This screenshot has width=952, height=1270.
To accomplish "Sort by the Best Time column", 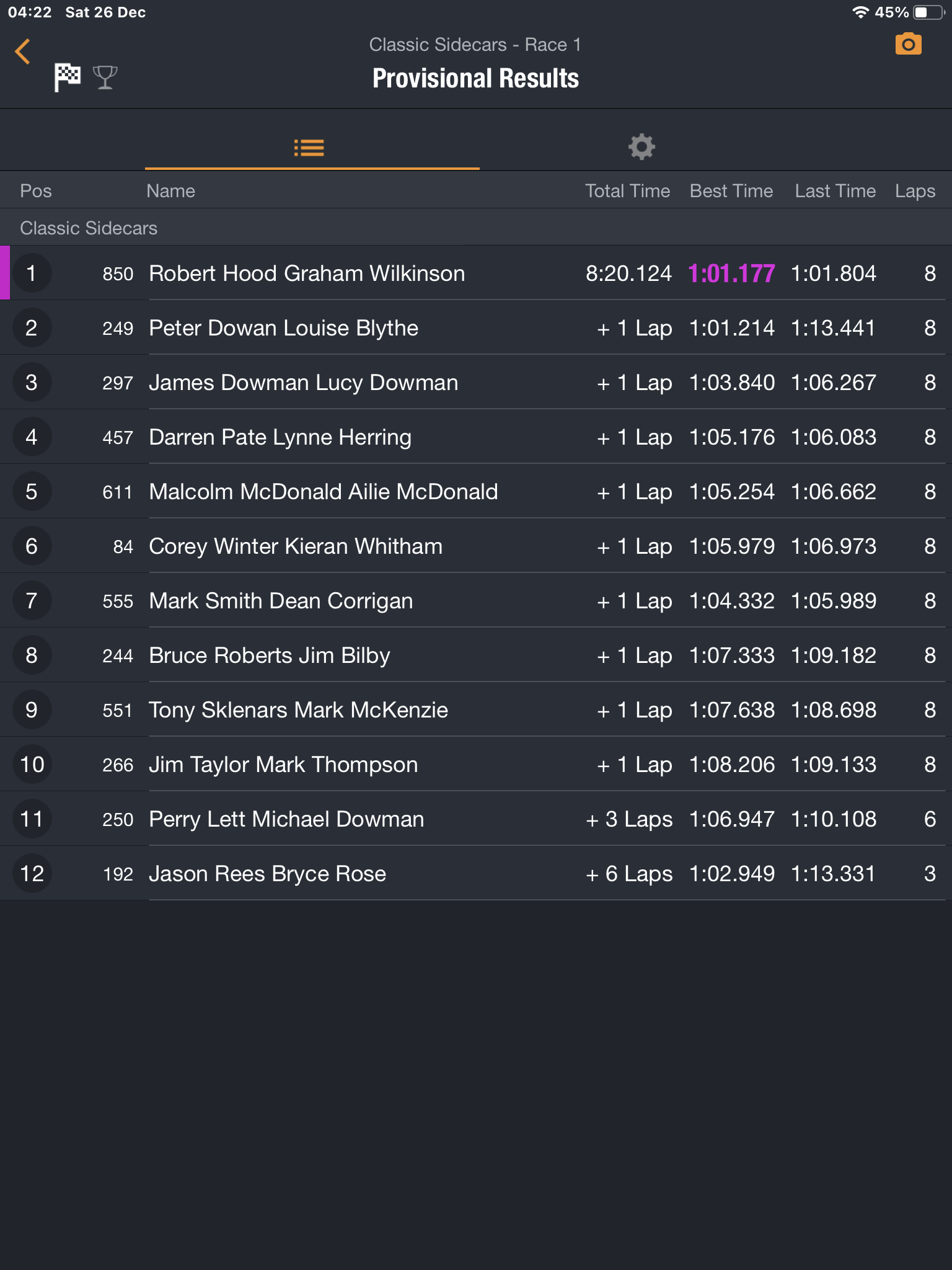I will (x=731, y=191).
